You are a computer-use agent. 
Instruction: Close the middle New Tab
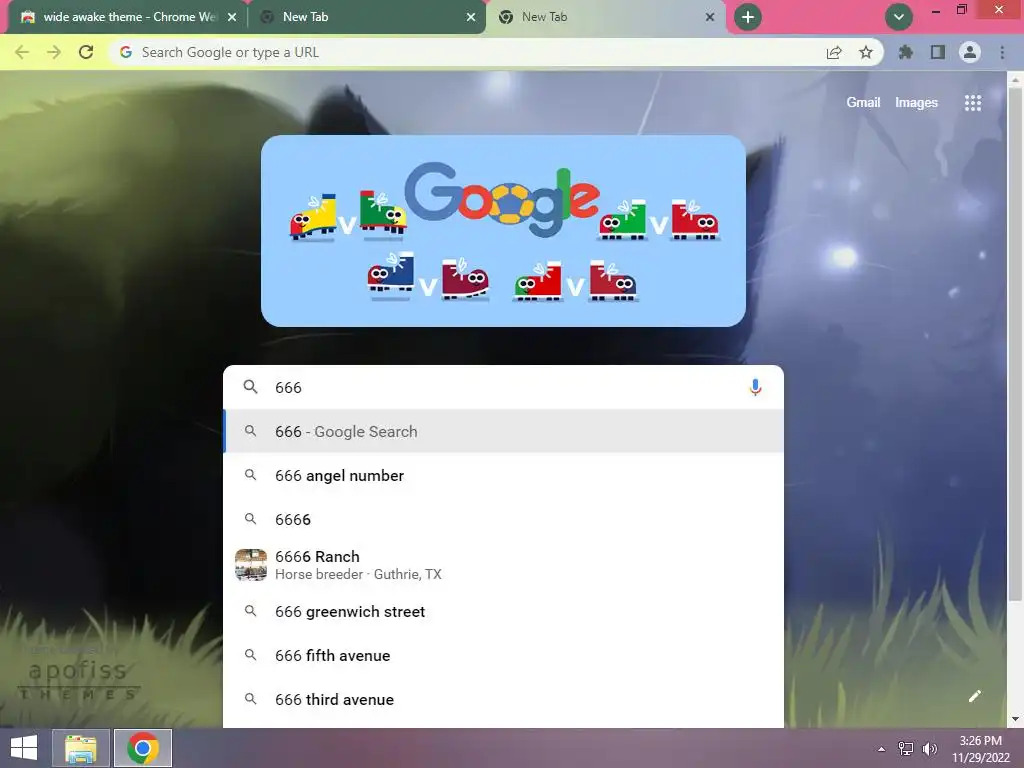pos(471,18)
